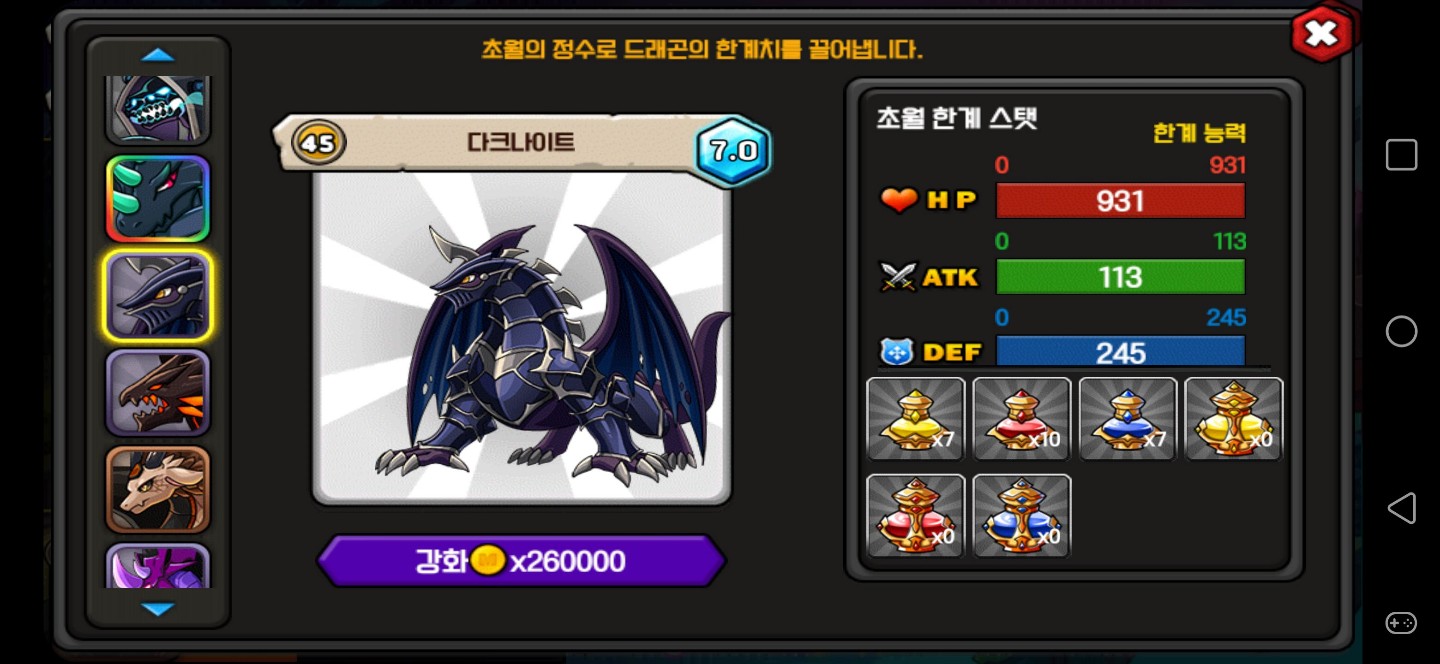This screenshot has height=664, width=1440.
Task: Close the transcendence panel with red X
Action: pos(1321,34)
